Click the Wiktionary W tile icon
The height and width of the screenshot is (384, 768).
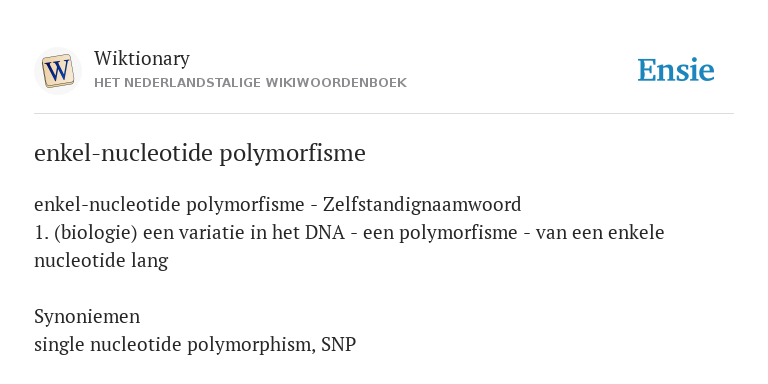click(x=58, y=71)
